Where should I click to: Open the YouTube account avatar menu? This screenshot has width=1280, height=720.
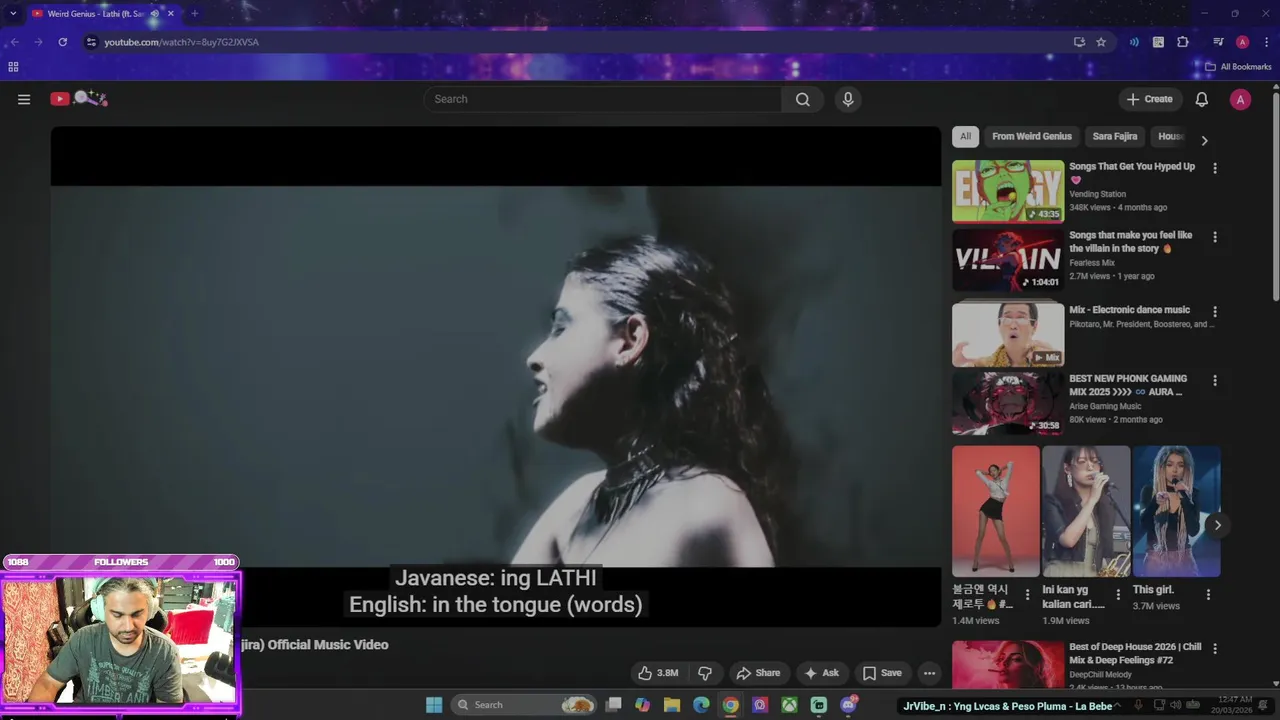(x=1240, y=99)
